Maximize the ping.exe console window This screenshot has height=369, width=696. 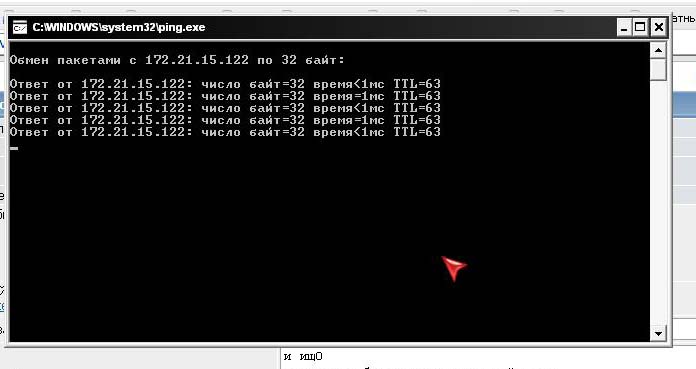pos(640,28)
